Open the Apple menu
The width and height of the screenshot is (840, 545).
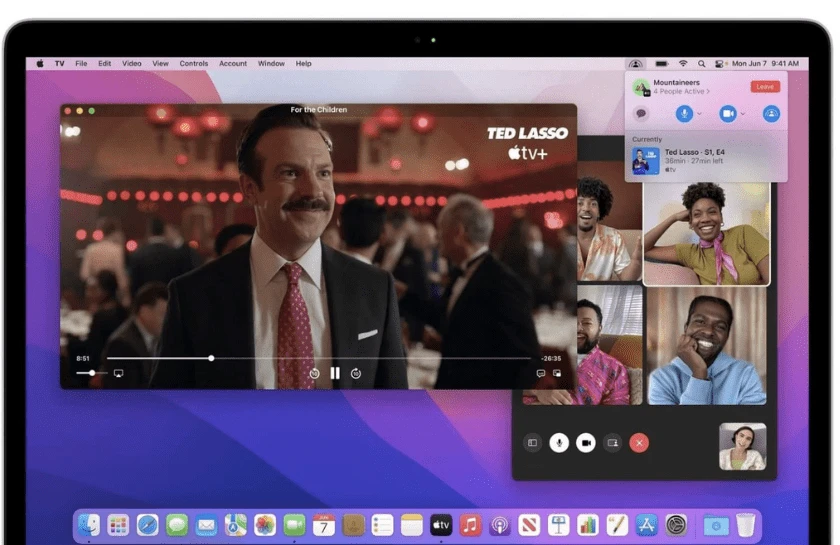click(40, 63)
